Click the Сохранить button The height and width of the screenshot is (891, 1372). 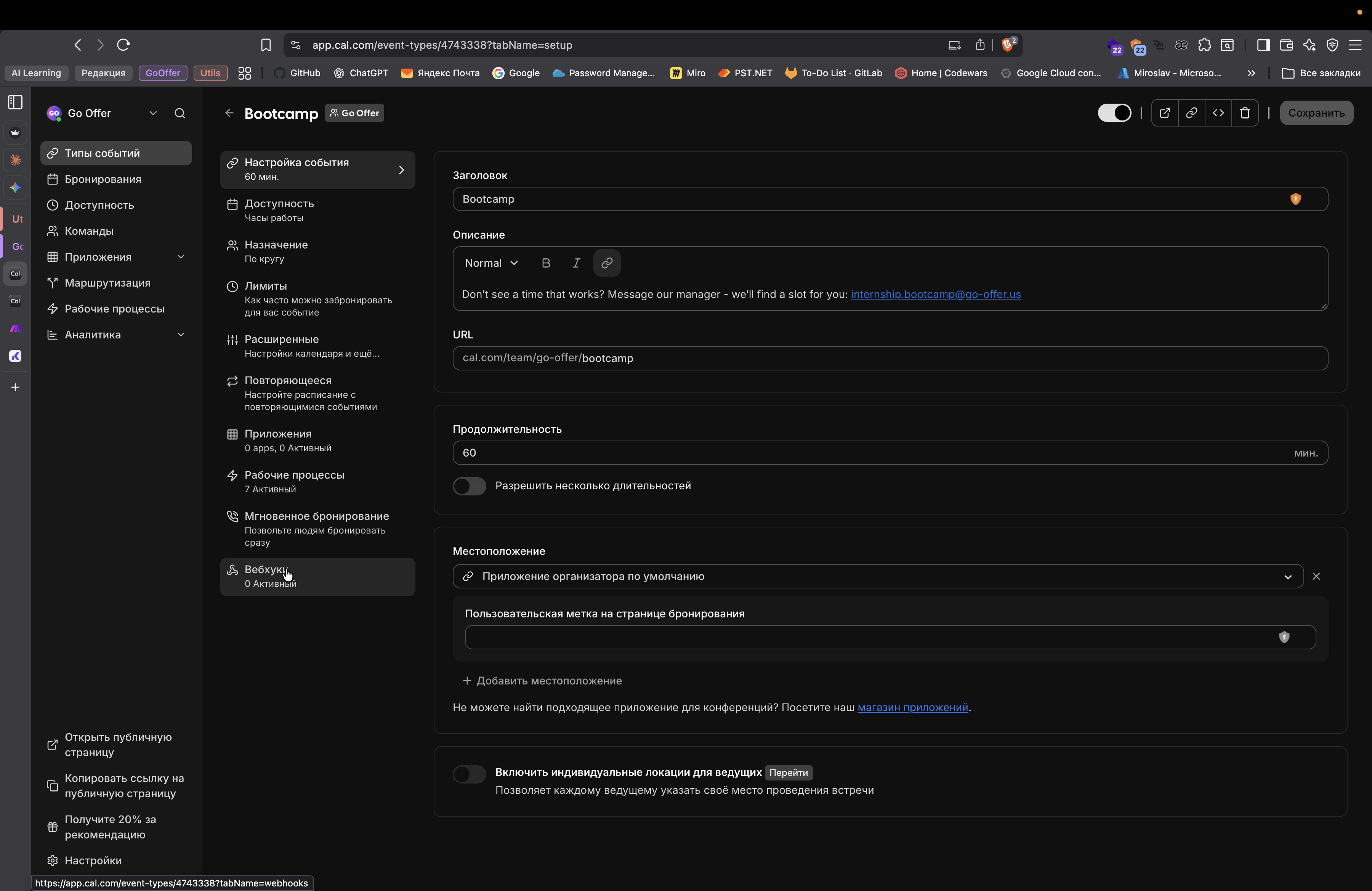(x=1316, y=113)
